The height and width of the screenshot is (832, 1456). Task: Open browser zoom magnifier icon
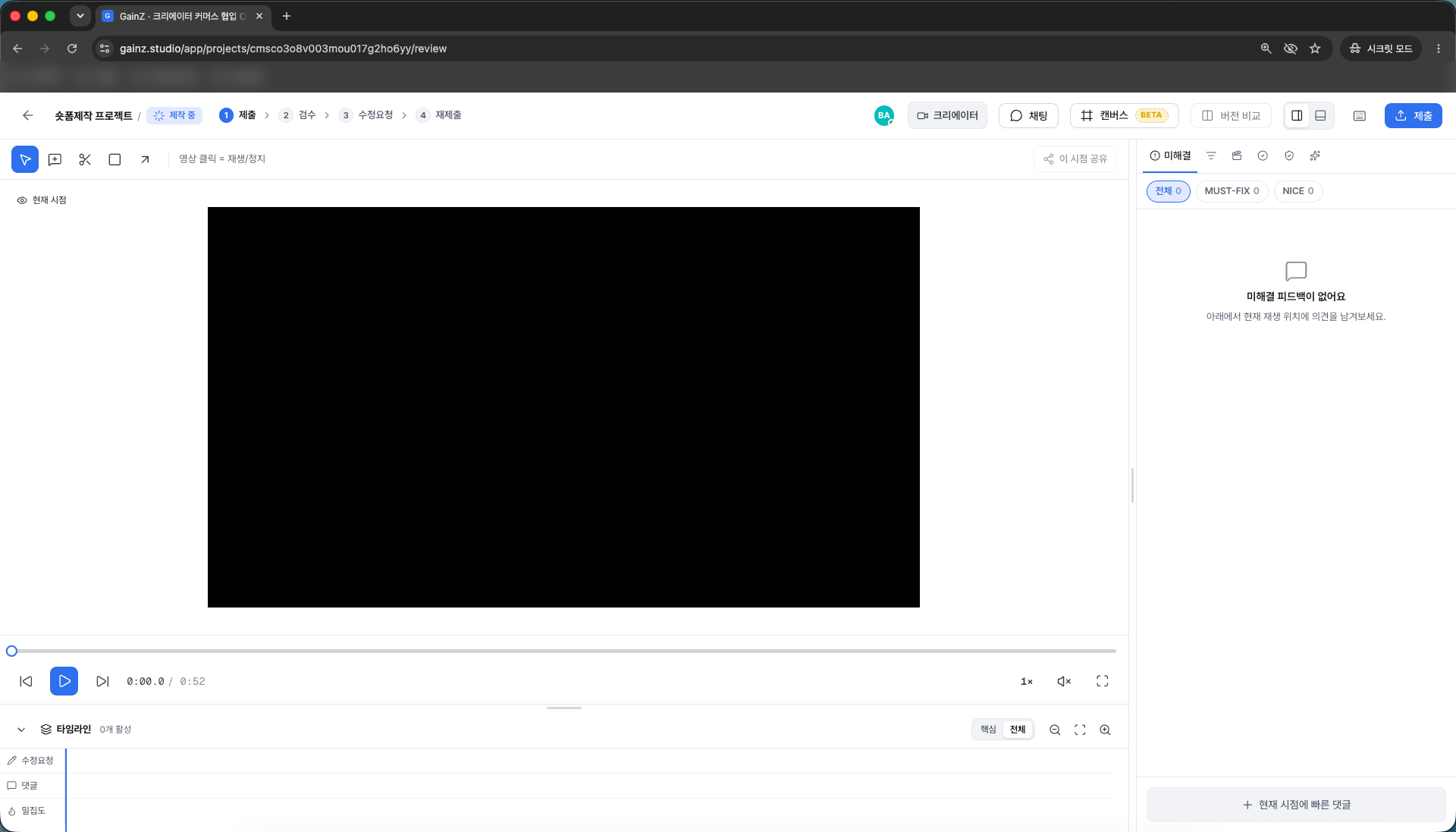click(x=1266, y=49)
